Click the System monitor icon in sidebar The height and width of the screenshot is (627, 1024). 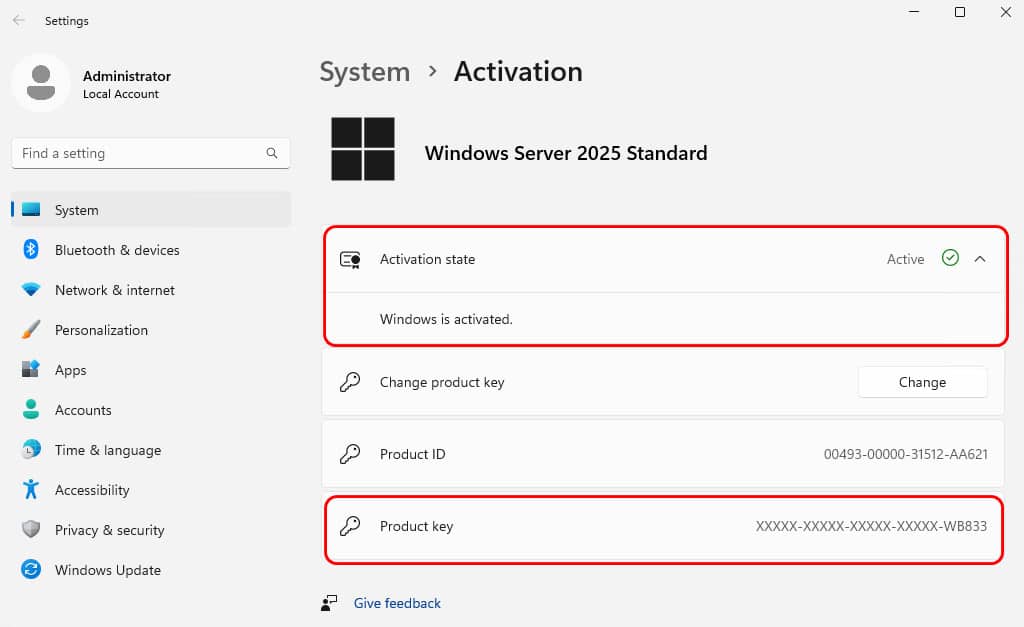point(31,210)
